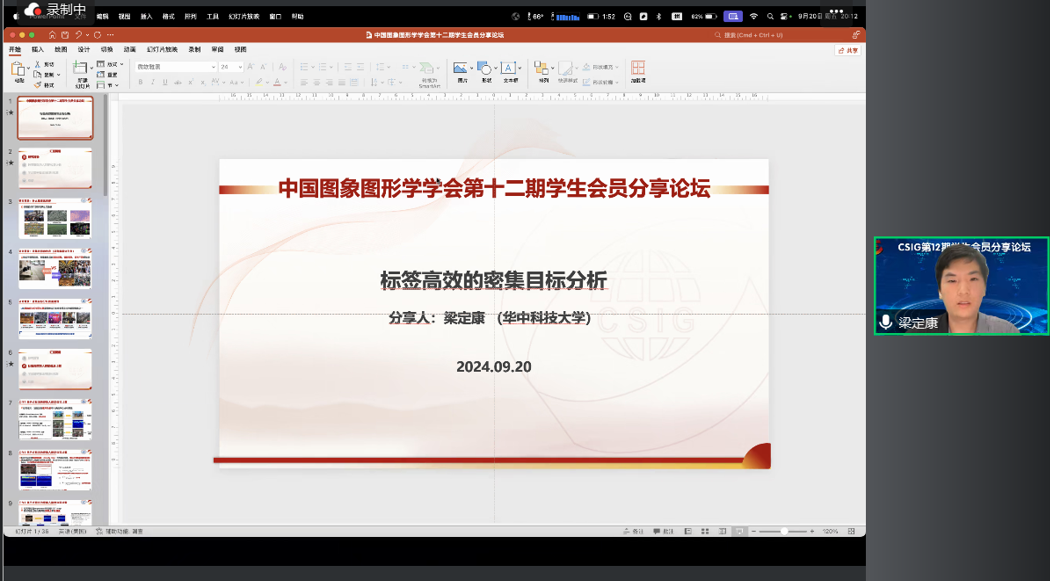Click the Clear Formatting icon
The height and width of the screenshot is (581, 1050).
pos(282,67)
